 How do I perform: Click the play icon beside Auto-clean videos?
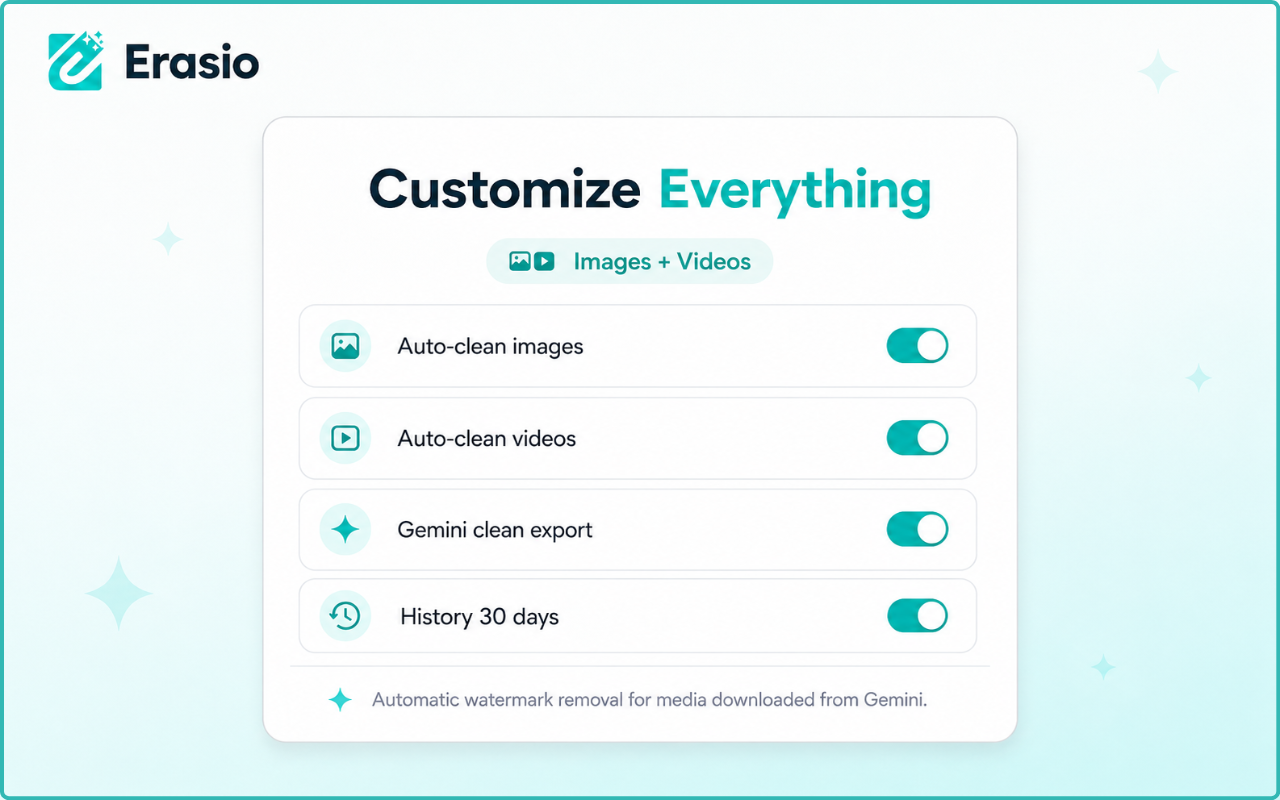[x=345, y=438]
